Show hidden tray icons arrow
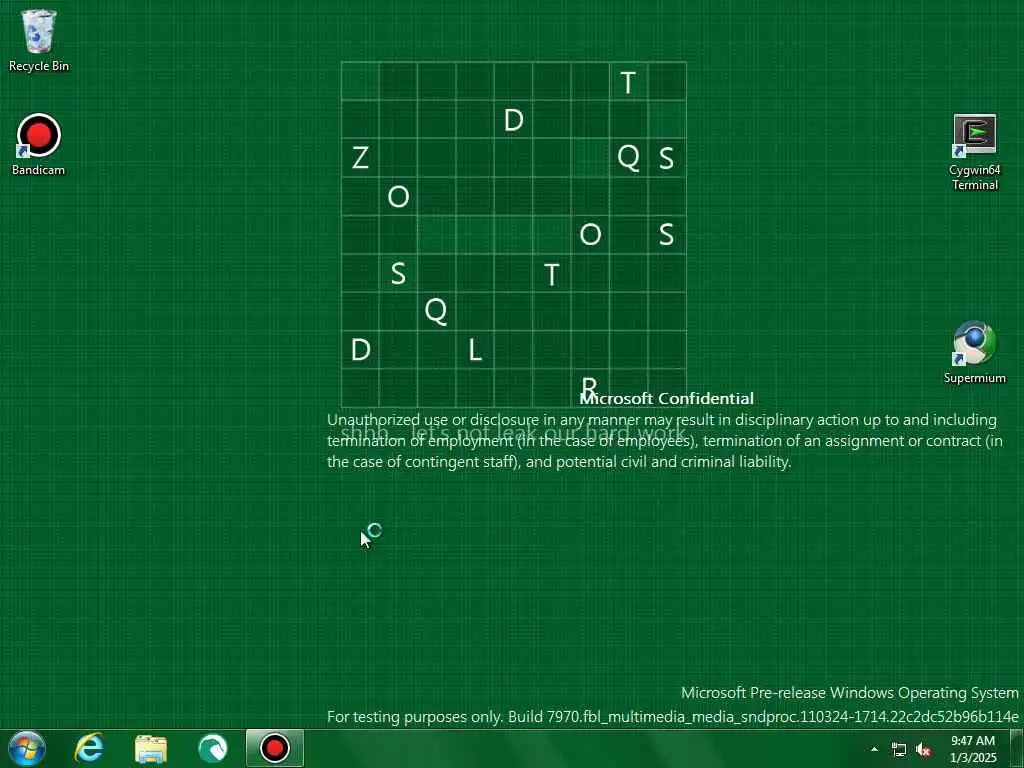The width and height of the screenshot is (1024, 768). 874,749
